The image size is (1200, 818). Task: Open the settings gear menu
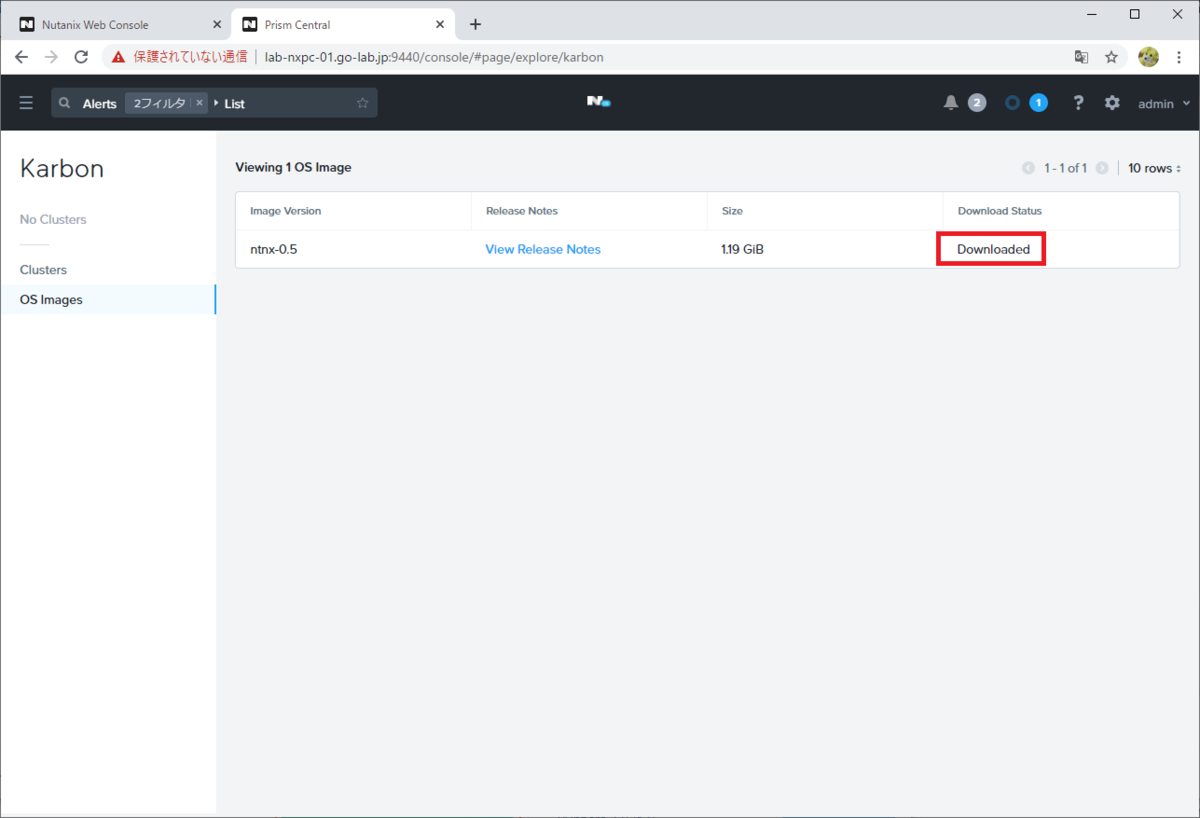(x=1112, y=103)
